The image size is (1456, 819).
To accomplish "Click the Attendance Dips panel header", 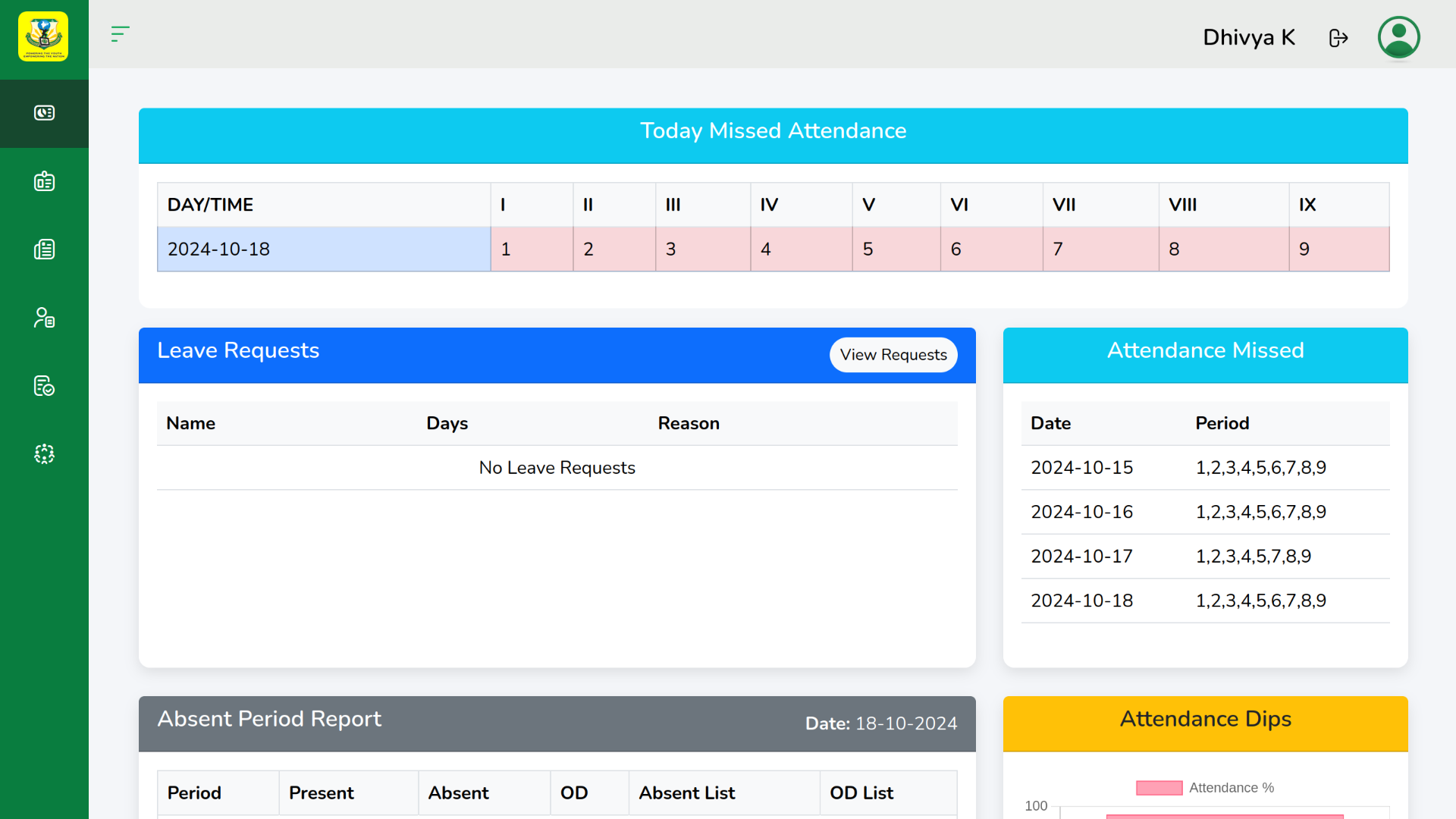I will click(x=1205, y=719).
